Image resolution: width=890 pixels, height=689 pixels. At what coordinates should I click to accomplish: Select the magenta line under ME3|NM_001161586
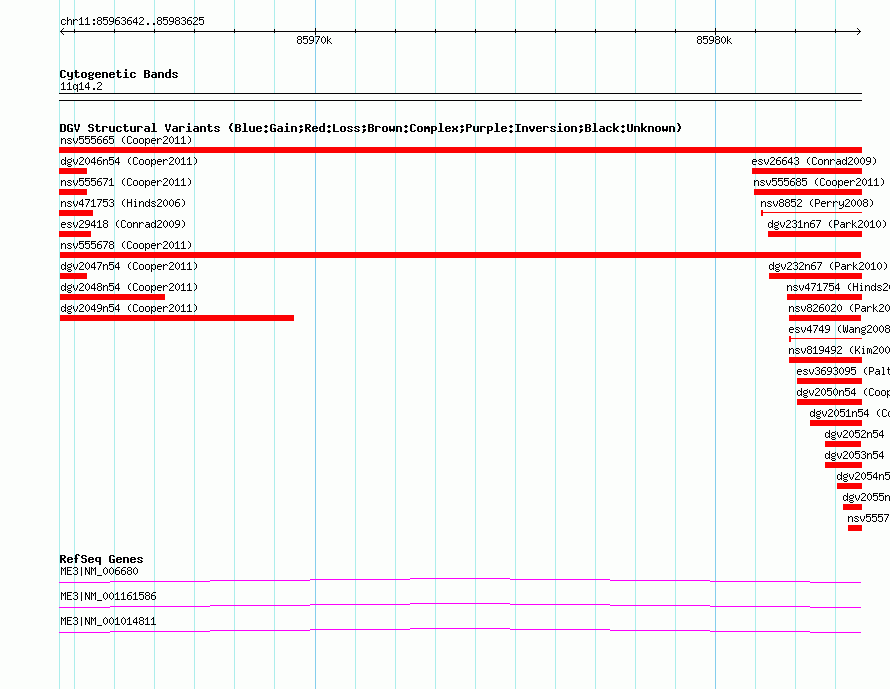(460, 605)
